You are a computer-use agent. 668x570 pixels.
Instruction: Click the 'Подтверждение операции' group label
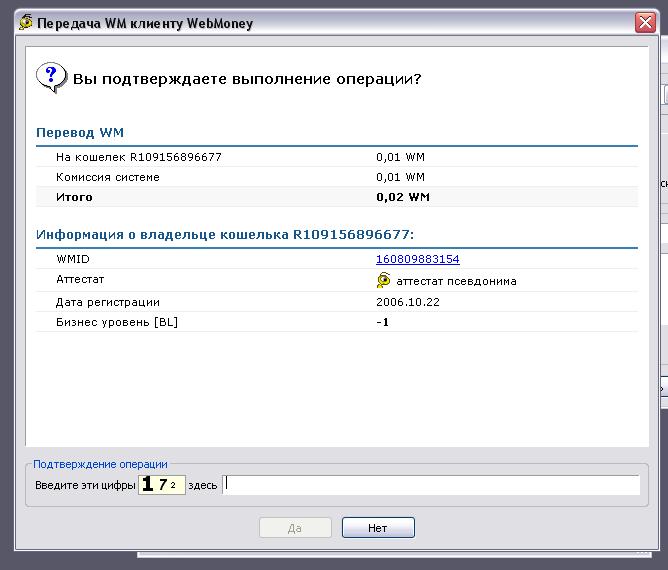click(100, 464)
